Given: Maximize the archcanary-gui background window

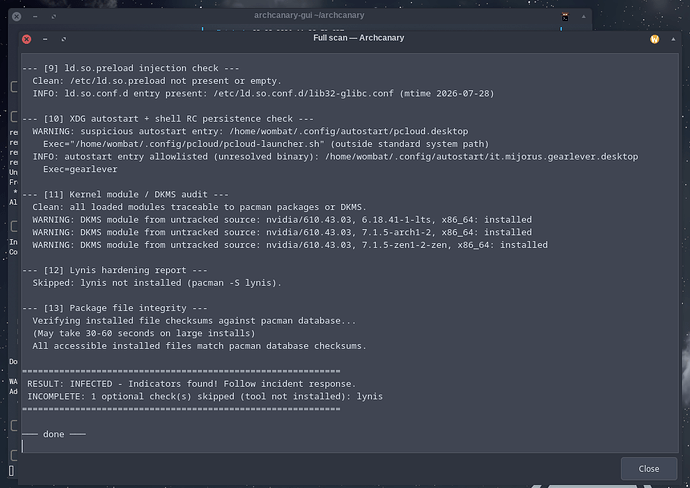Looking at the screenshot, I should [54, 16].
